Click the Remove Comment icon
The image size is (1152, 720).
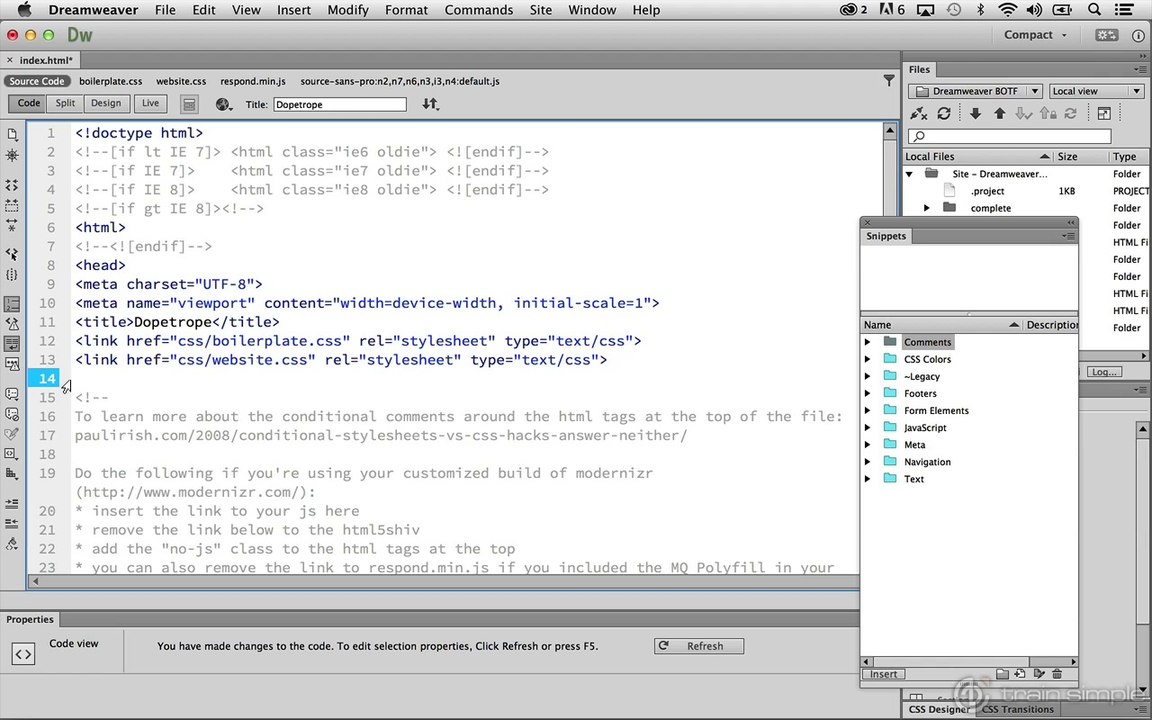click(12, 414)
